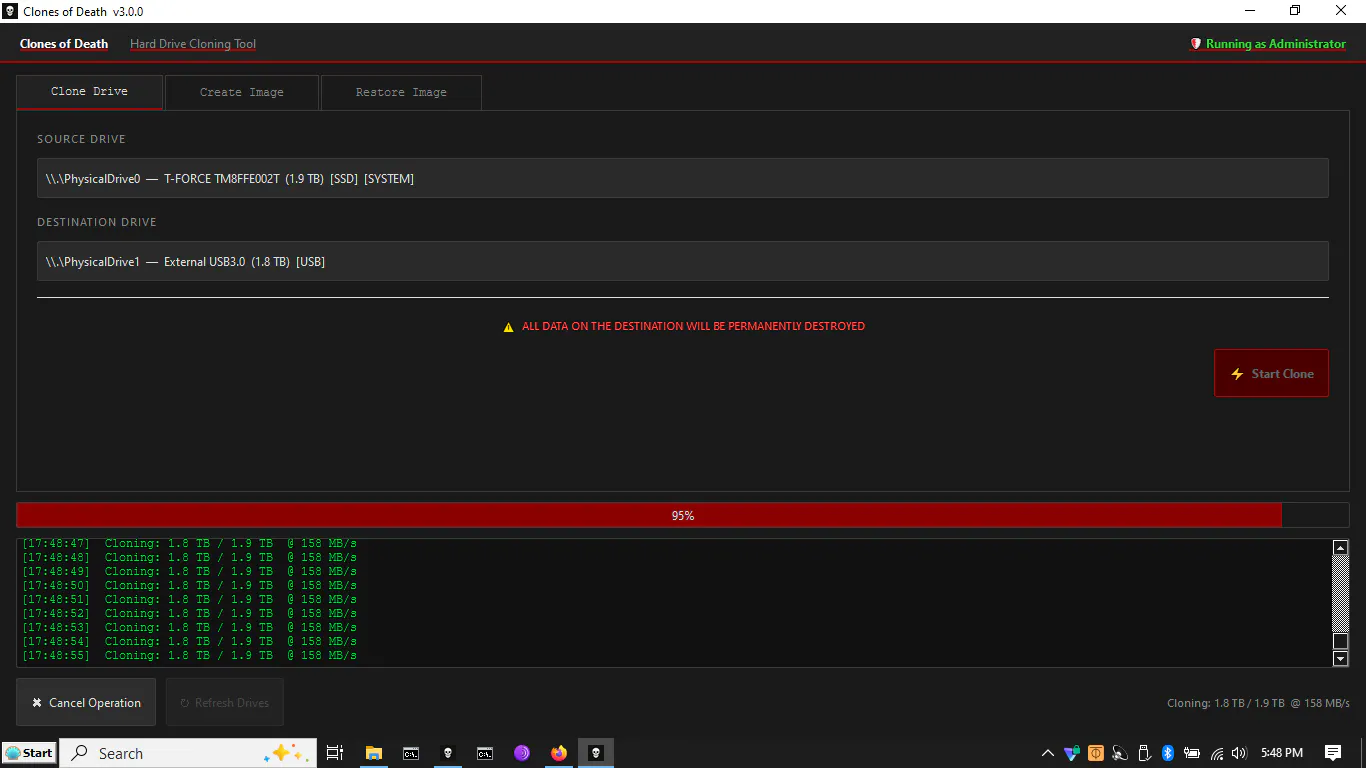Open the volume speaker tray icon
This screenshot has height=768, width=1366.
click(1240, 753)
